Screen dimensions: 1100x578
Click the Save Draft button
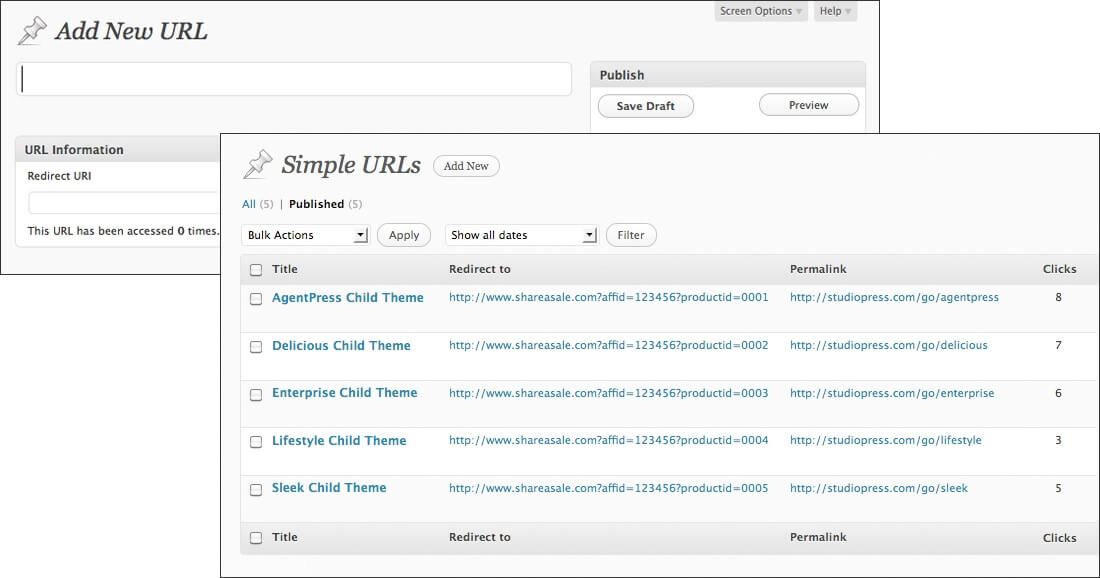click(x=645, y=106)
